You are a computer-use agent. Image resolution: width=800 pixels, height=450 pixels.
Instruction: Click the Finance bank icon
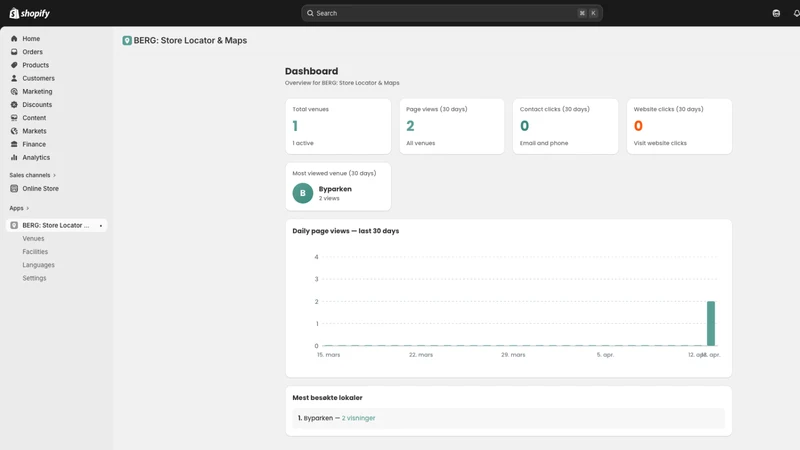click(x=14, y=144)
